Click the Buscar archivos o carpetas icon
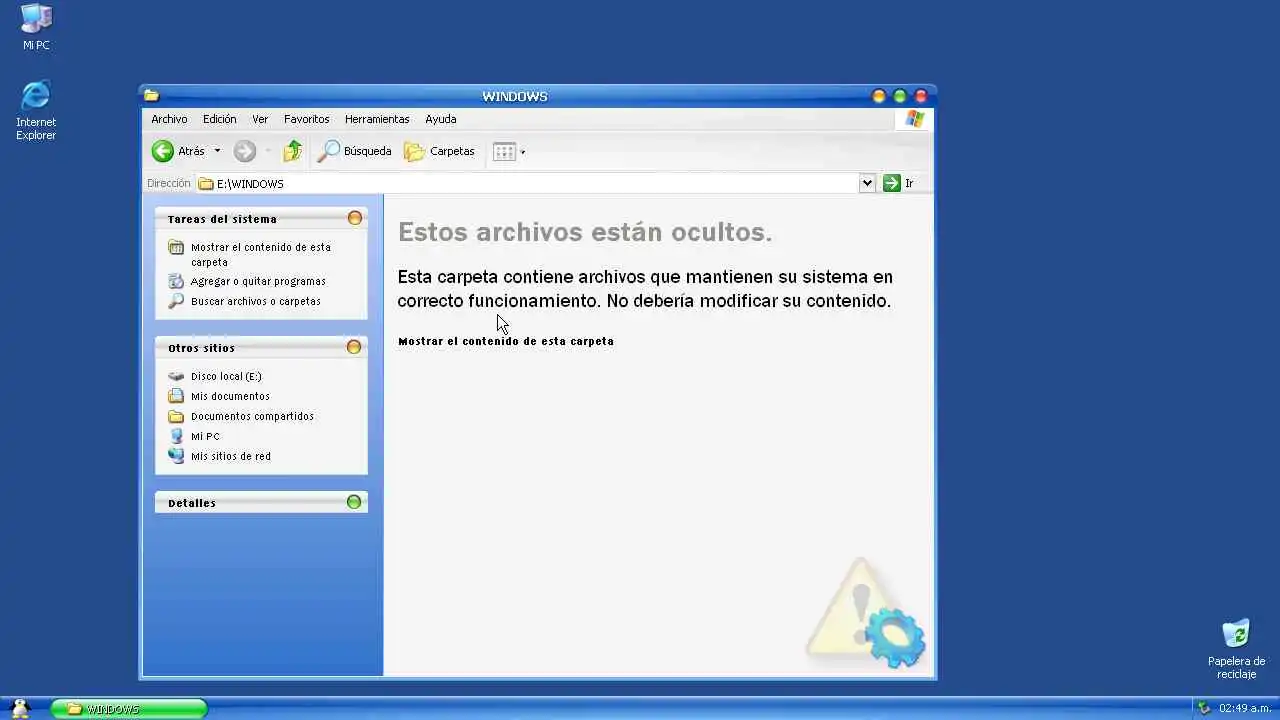This screenshot has width=1280, height=720. [176, 301]
